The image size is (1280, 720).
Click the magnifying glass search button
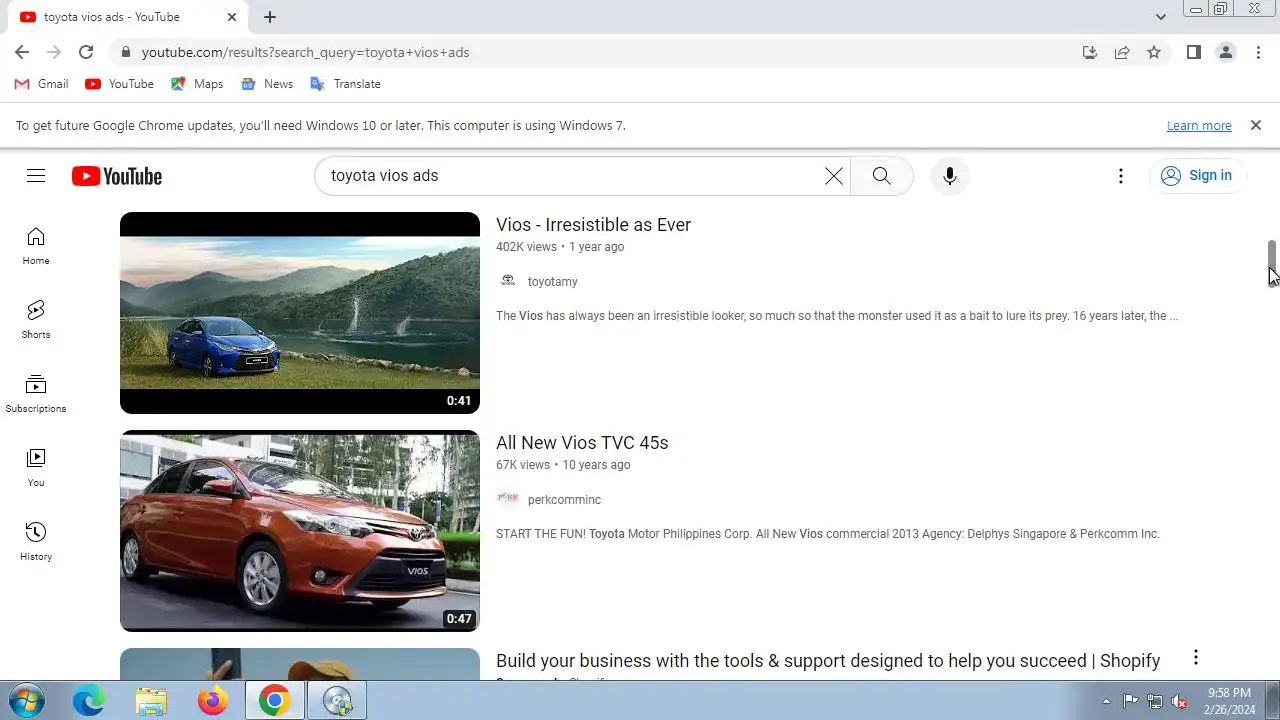tap(881, 176)
